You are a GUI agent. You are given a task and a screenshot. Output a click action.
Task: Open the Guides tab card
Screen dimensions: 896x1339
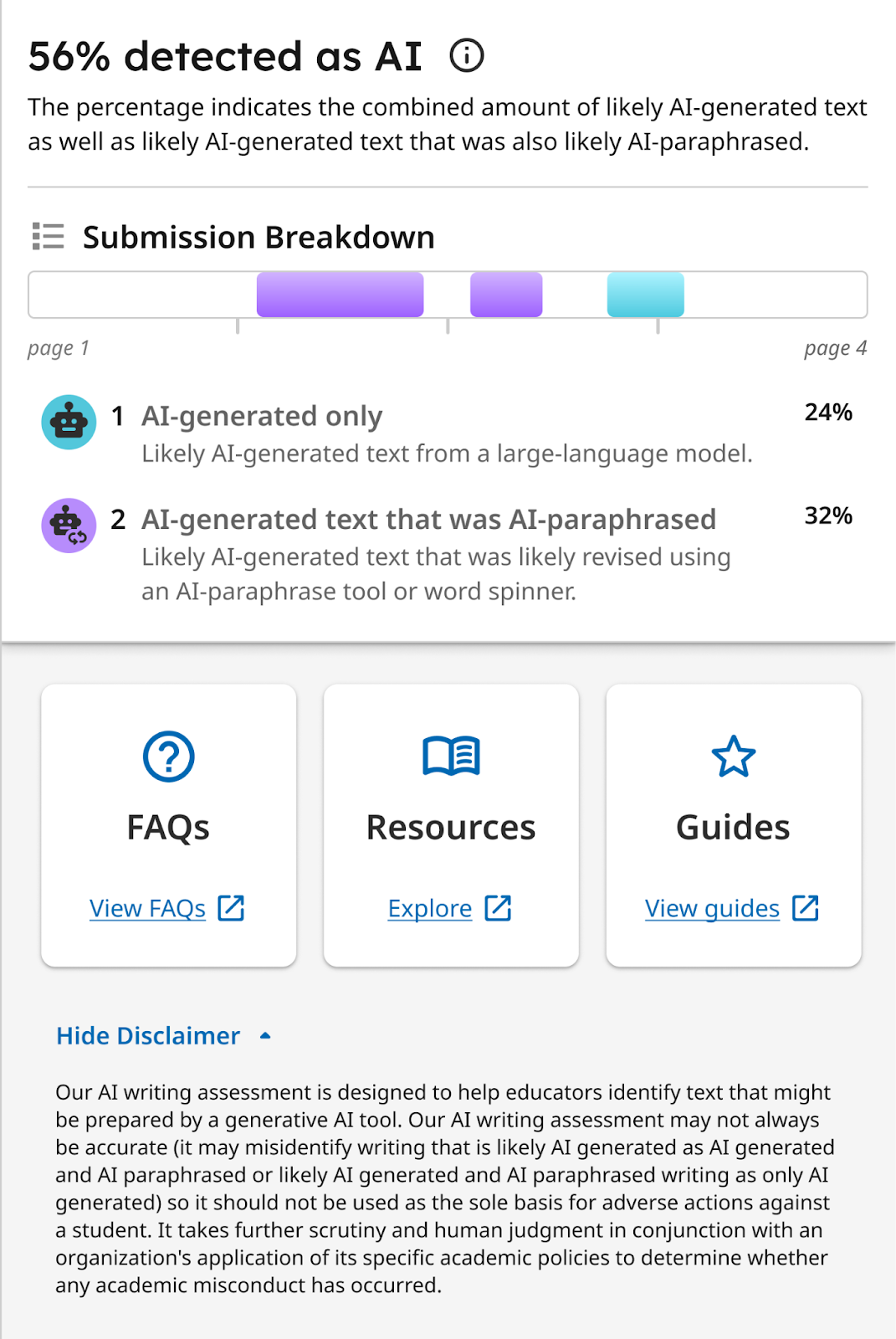[x=733, y=824]
